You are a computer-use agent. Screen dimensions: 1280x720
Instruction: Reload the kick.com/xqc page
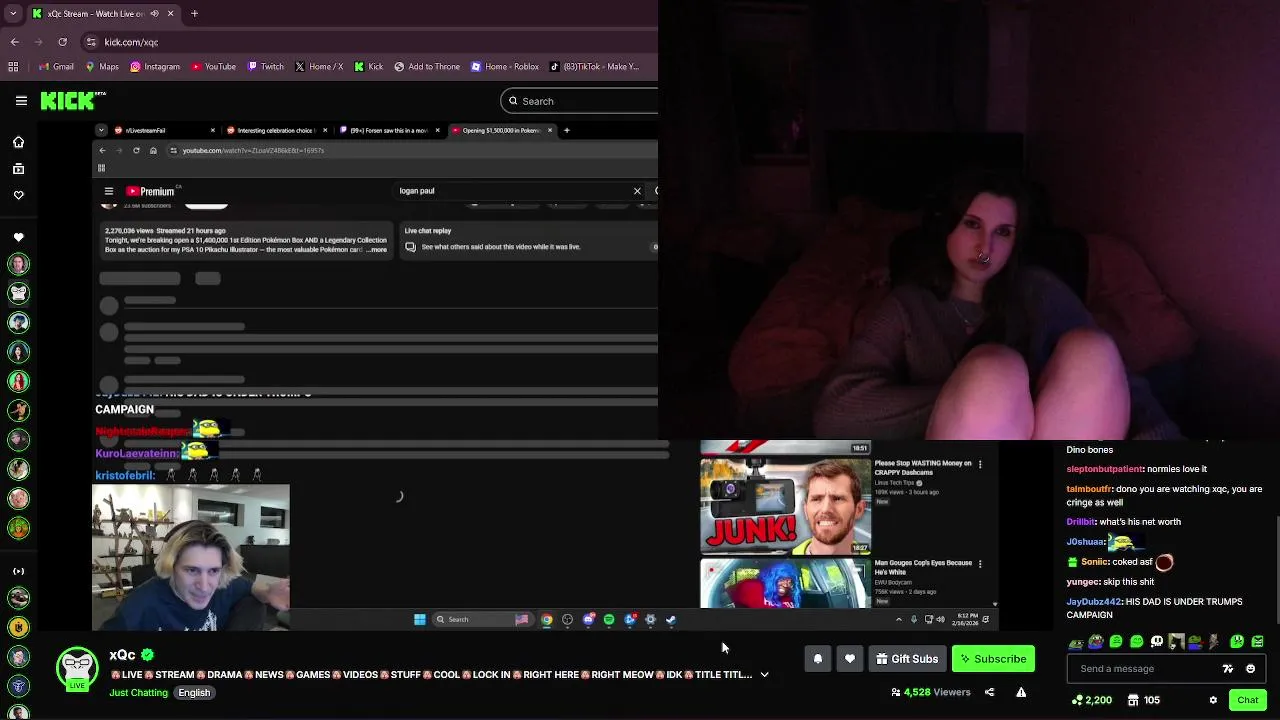pos(62,42)
